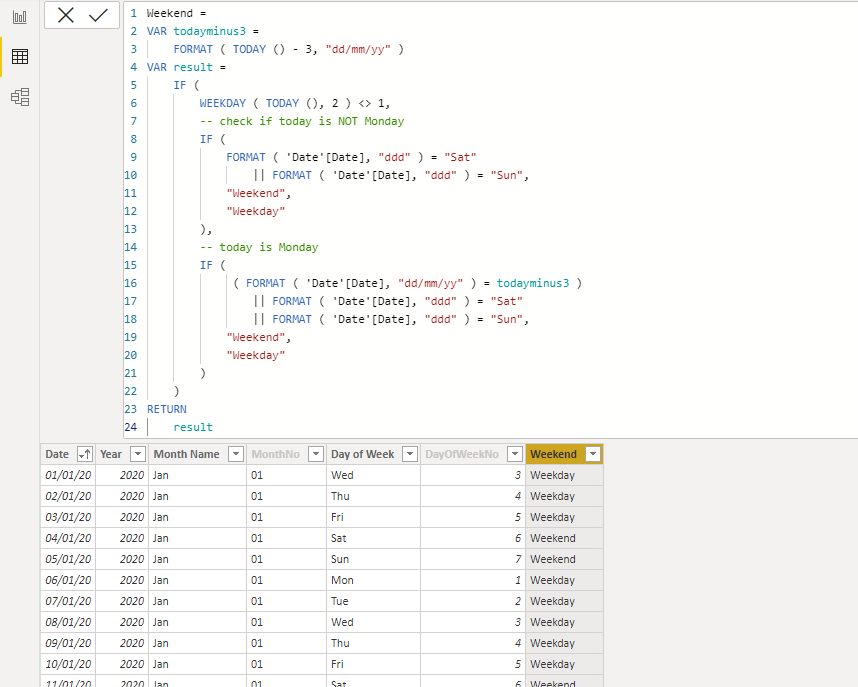Image resolution: width=858 pixels, height=687 pixels.
Task: Click line number 15 in formula editor
Action: coord(131,265)
